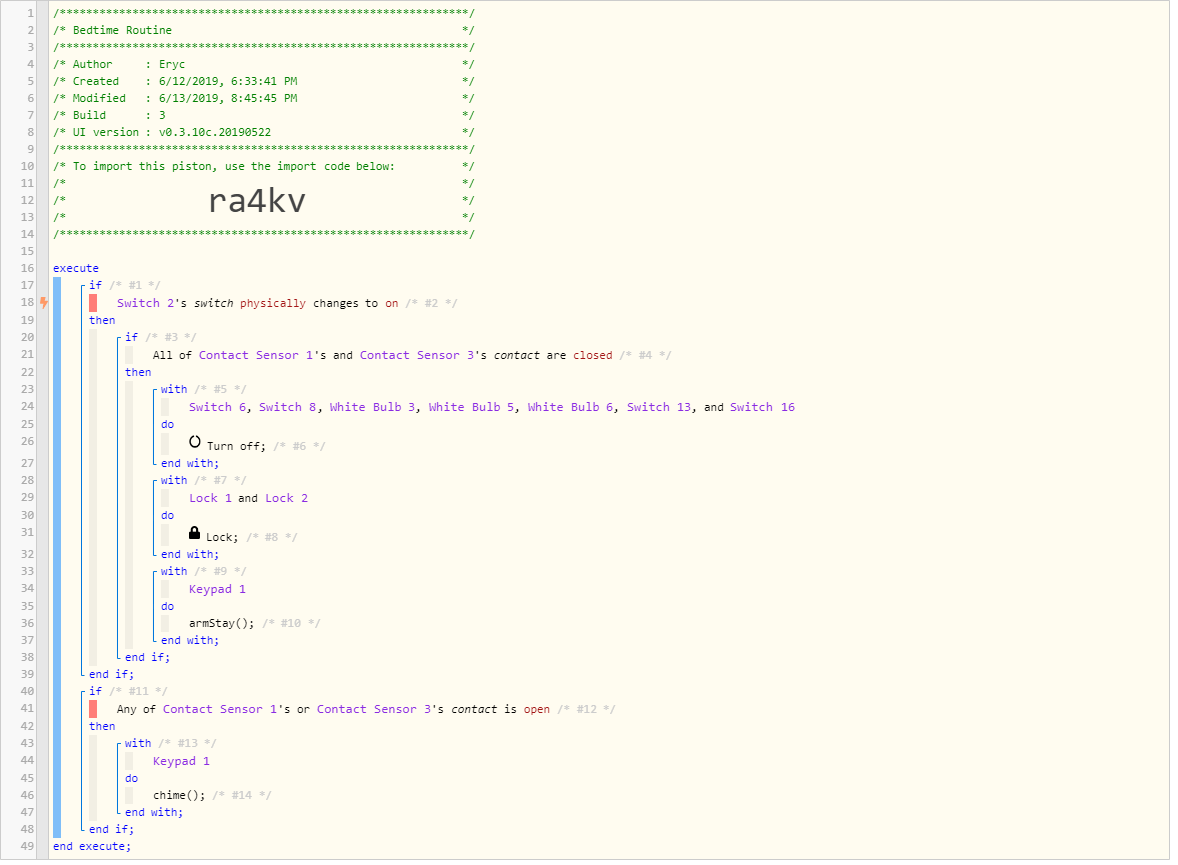
Task: Click end if; on line 48
Action: coord(111,829)
